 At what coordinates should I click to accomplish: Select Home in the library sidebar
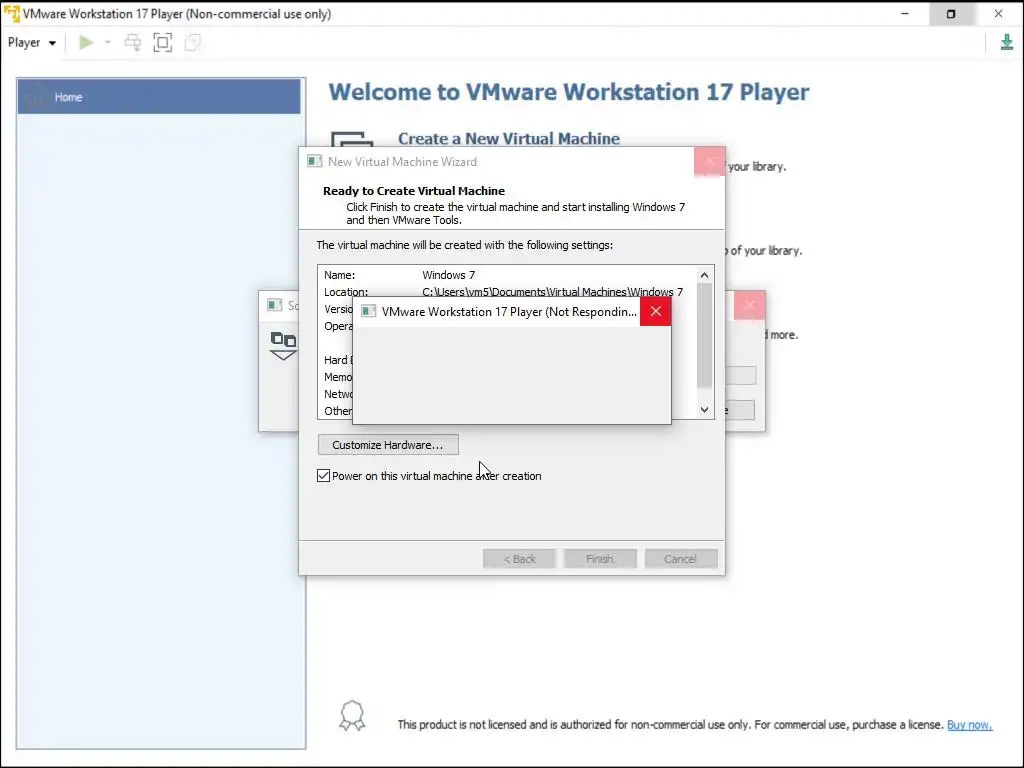(x=159, y=97)
